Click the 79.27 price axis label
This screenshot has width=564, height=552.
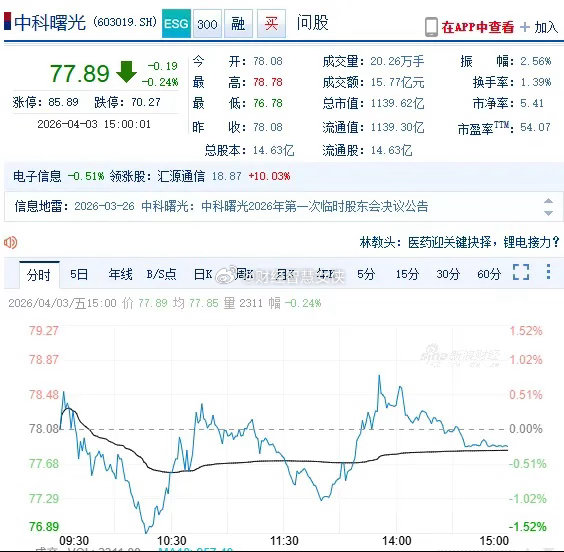pyautogui.click(x=44, y=331)
